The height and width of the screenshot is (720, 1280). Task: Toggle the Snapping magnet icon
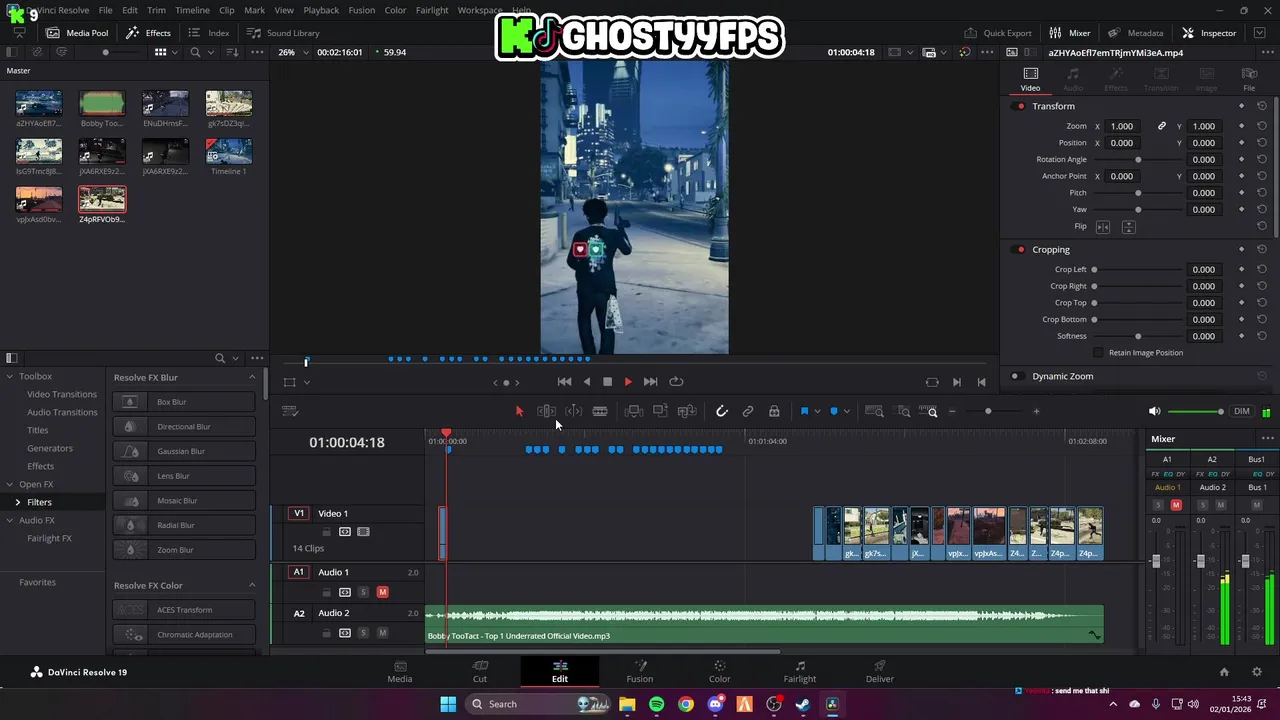(722, 411)
